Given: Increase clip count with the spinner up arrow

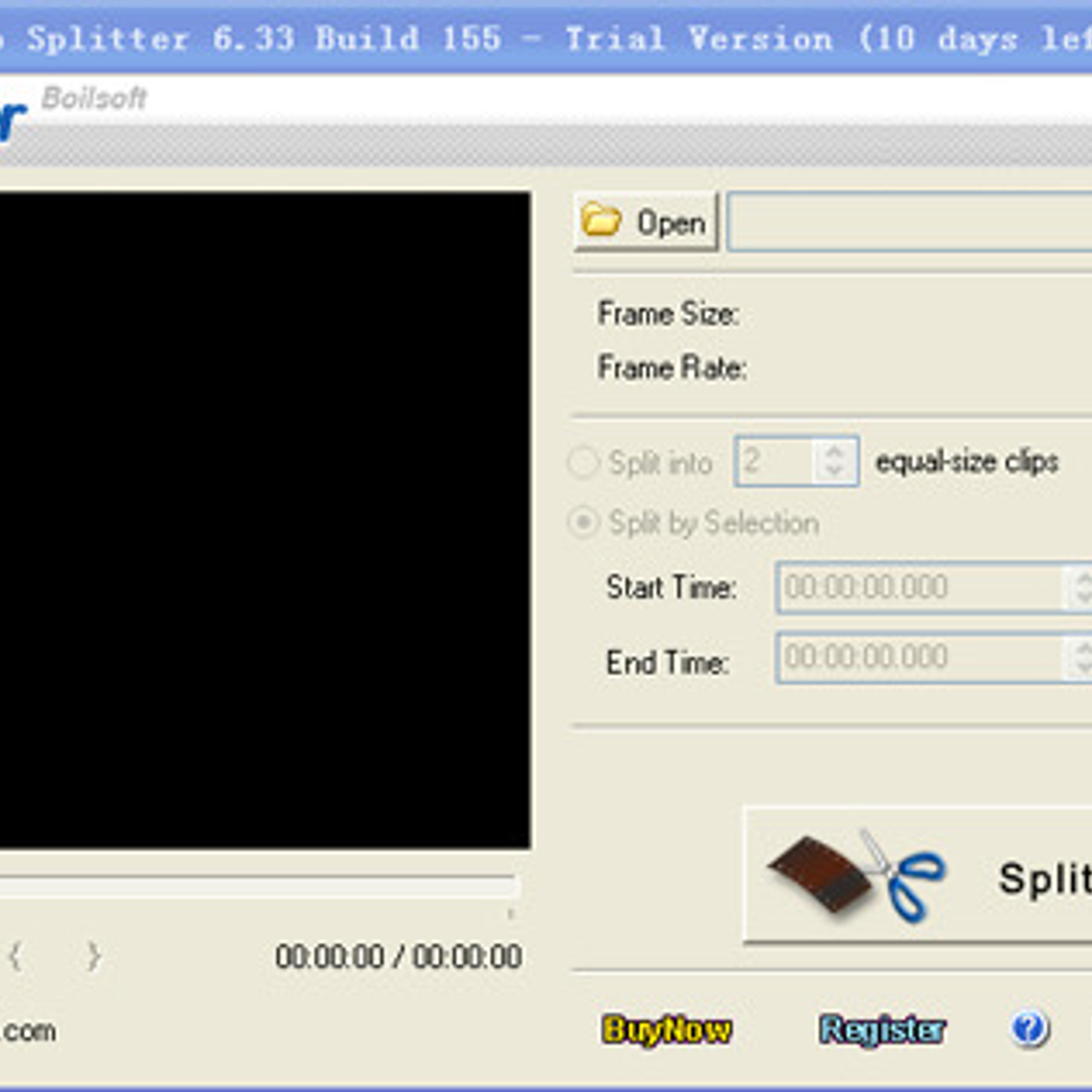Looking at the screenshot, I should point(834,450).
